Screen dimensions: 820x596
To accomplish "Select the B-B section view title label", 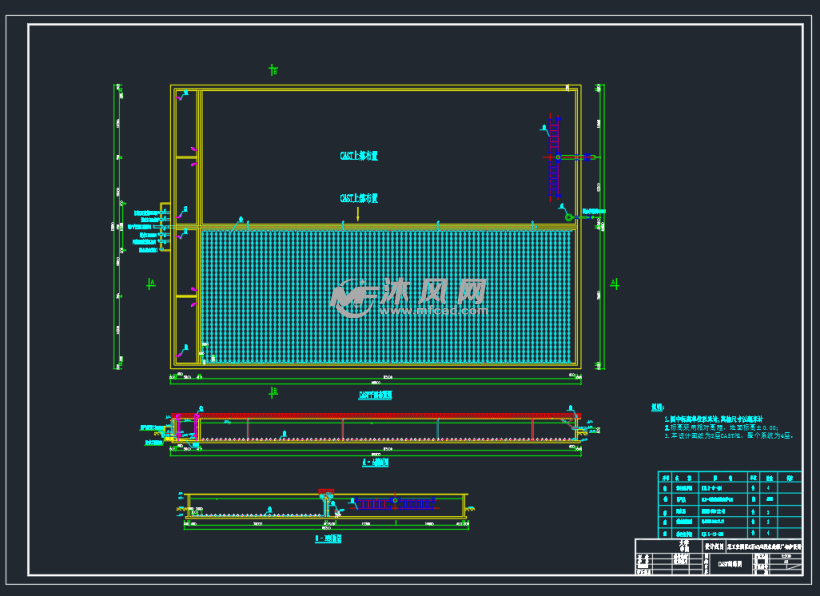I will point(328,538).
